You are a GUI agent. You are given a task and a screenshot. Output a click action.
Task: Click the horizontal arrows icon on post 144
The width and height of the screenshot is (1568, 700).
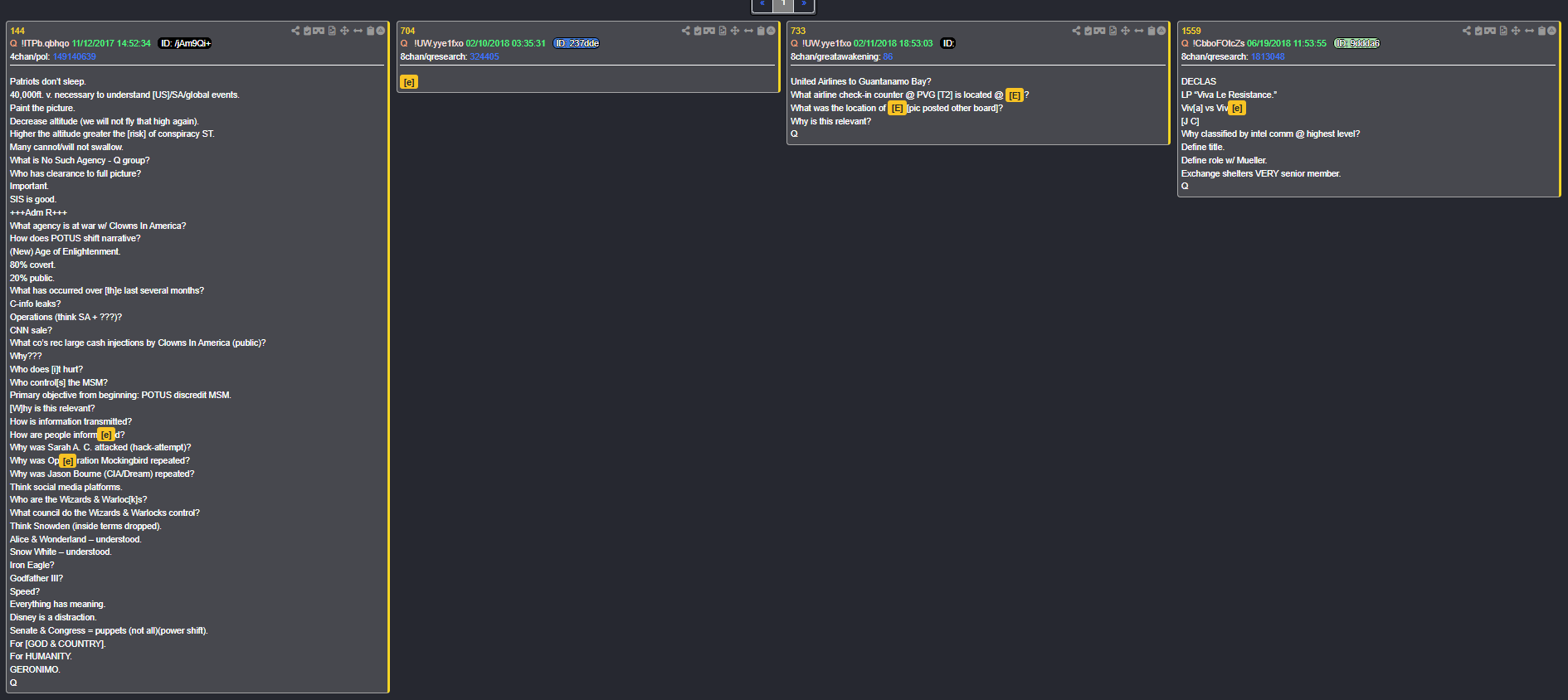358,31
